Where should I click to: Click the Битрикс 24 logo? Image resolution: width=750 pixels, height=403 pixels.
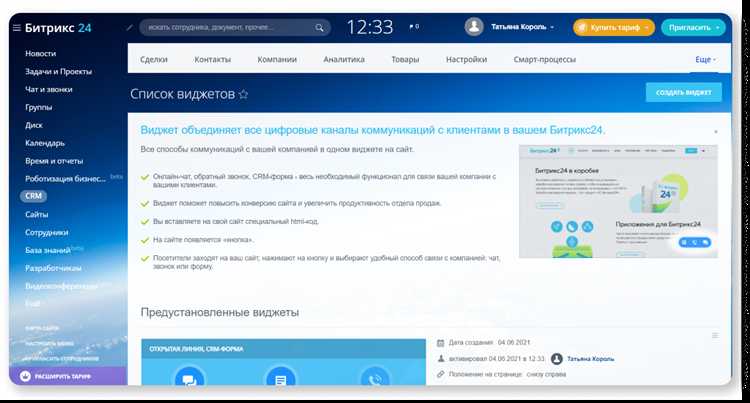point(58,28)
